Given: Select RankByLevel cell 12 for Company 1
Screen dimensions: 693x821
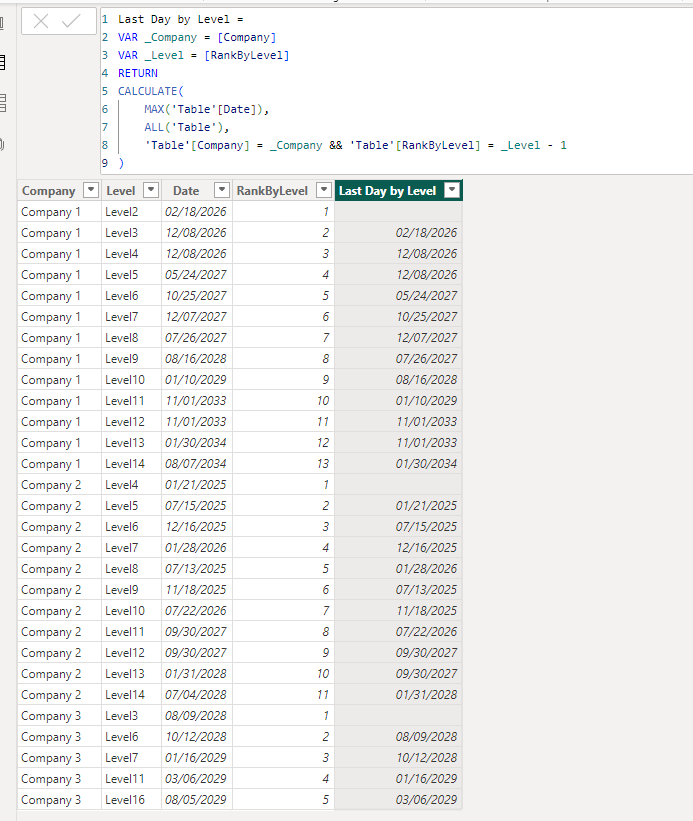Looking at the screenshot, I should pos(283,442).
